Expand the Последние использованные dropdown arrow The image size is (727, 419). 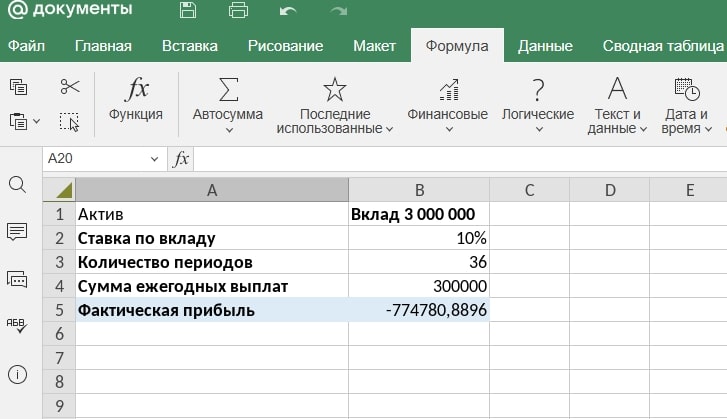click(x=389, y=129)
